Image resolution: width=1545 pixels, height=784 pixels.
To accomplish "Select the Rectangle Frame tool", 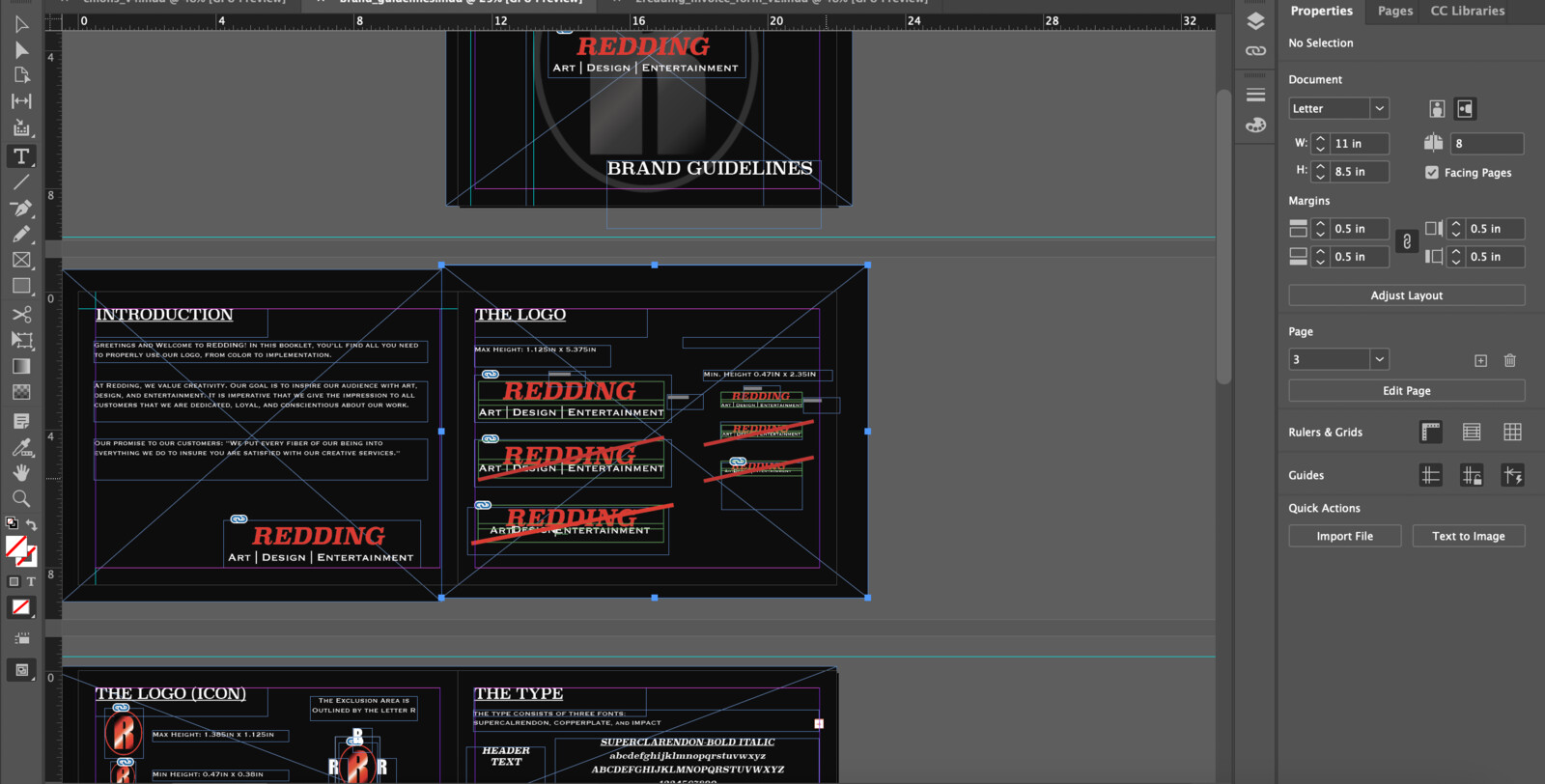I will click(x=21, y=260).
